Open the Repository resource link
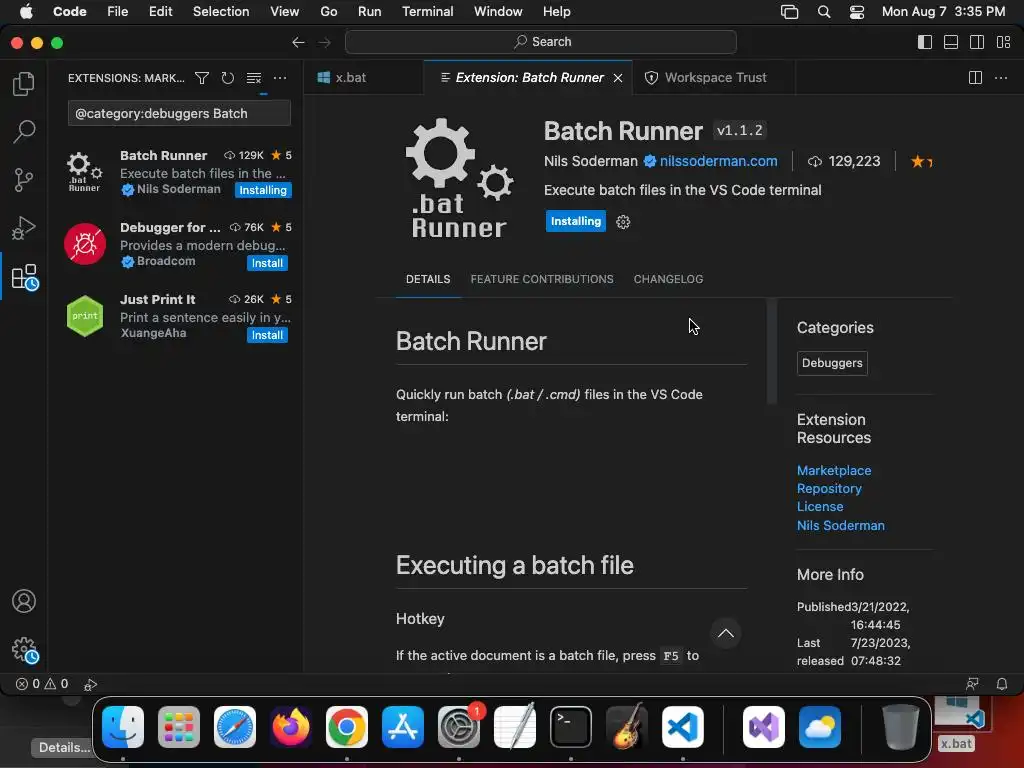 (829, 488)
